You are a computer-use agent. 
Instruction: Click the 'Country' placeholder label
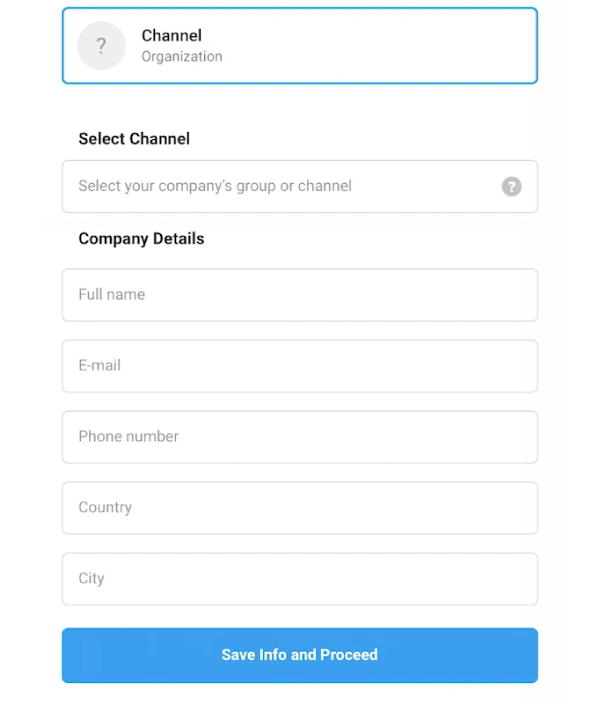105,507
